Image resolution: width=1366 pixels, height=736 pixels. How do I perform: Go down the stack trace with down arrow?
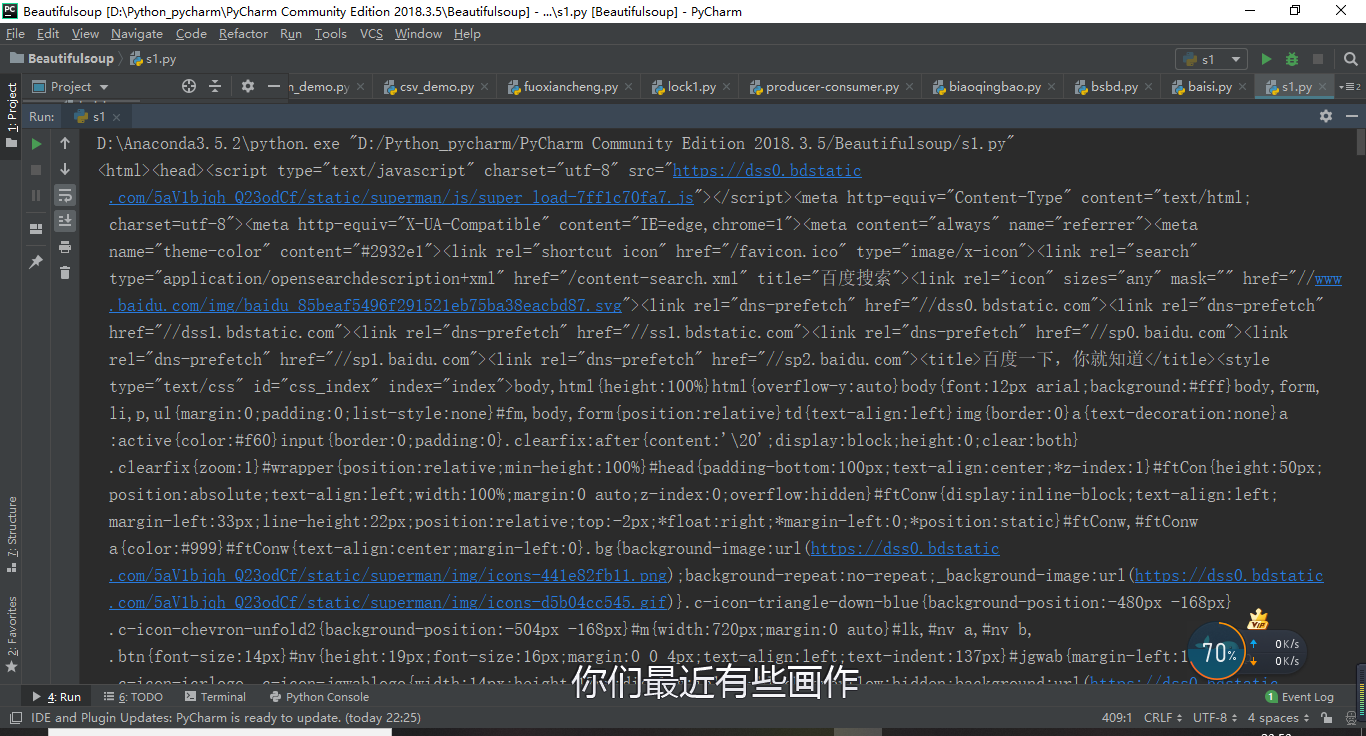click(65, 170)
